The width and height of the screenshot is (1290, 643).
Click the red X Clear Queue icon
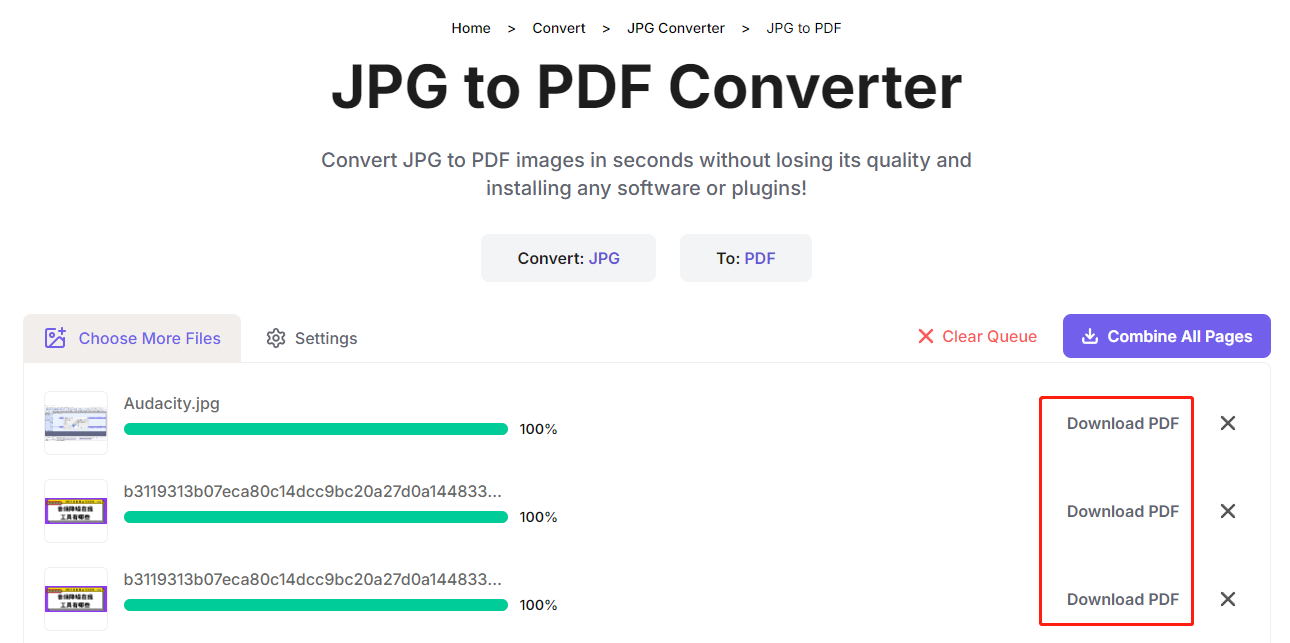click(926, 336)
